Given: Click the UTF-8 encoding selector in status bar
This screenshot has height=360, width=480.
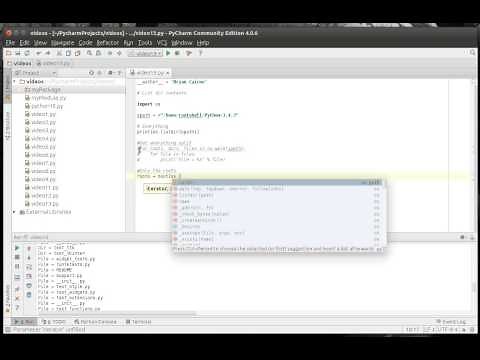Looking at the screenshot, I should click(447, 330).
